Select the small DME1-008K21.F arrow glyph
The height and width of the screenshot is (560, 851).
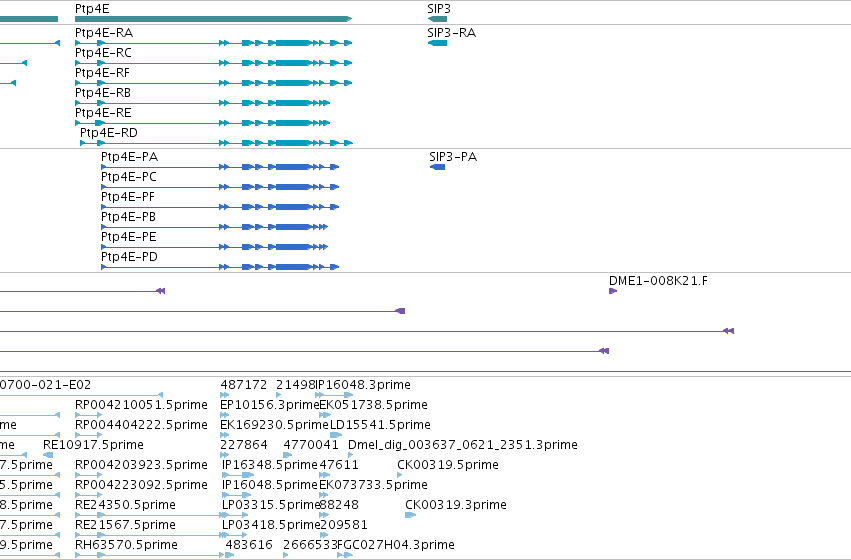point(613,291)
